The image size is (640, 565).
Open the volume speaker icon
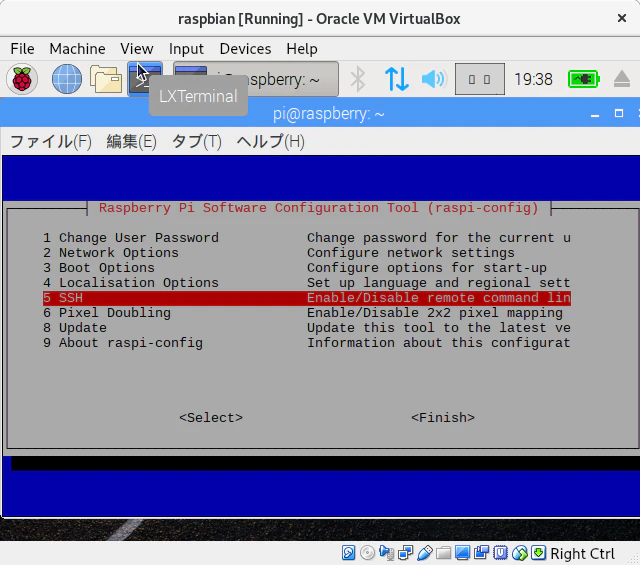(434, 79)
